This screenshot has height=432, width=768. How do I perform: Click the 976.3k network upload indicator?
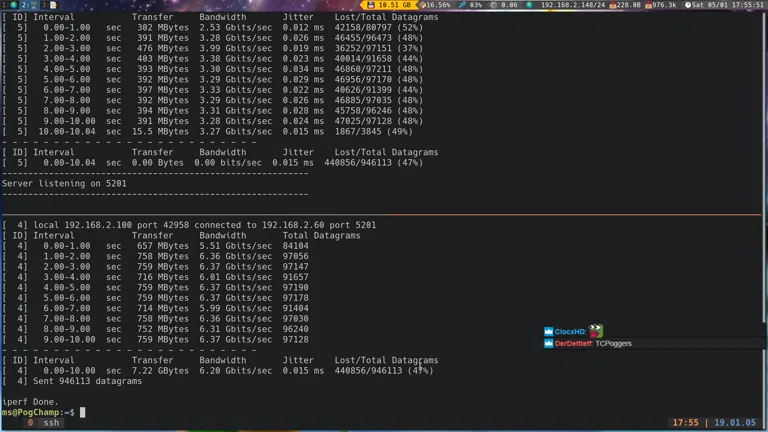coord(661,5)
